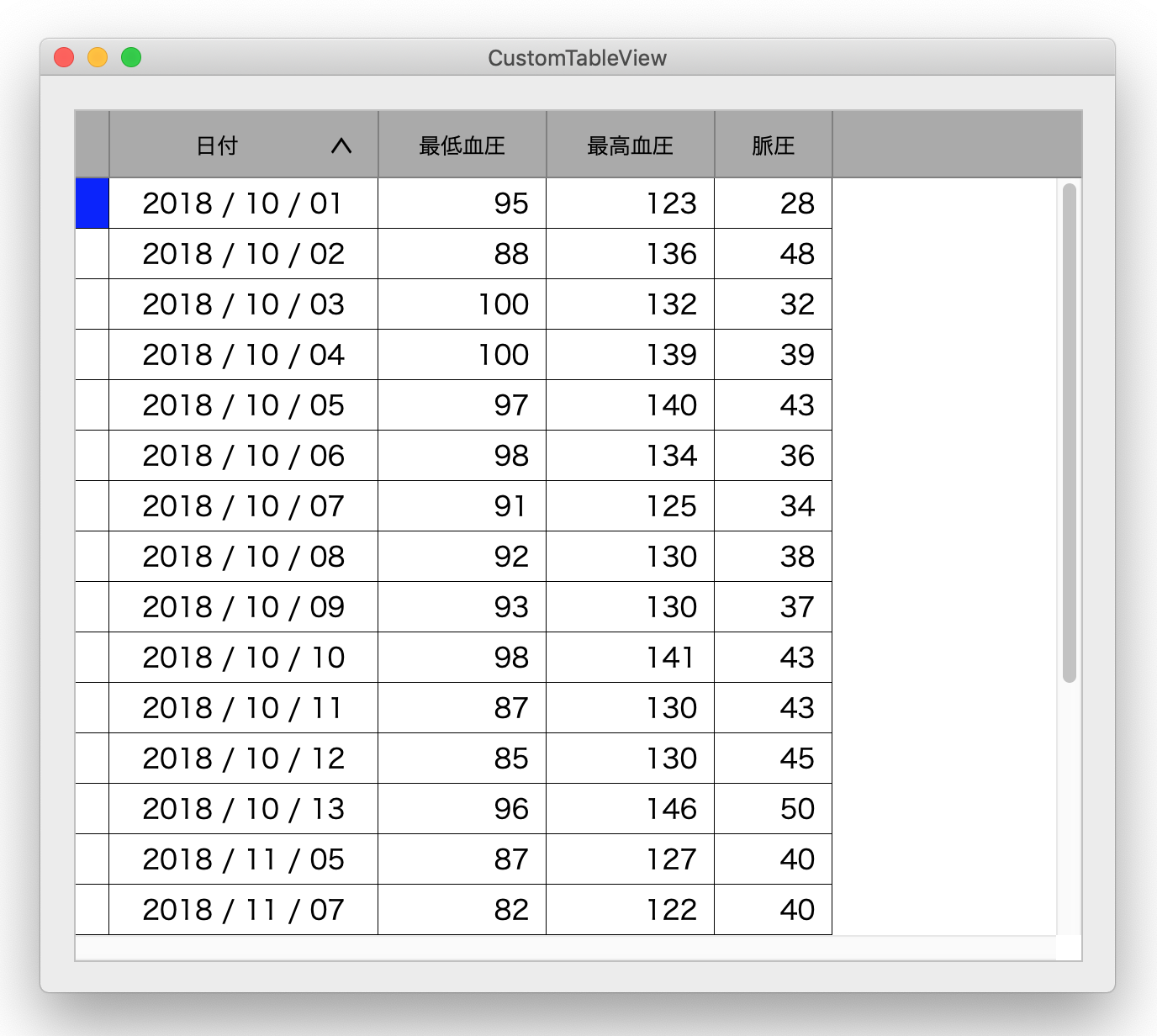
Task: Click the selection checkbox beside 2018 / 10 / 12
Action: [x=92, y=758]
